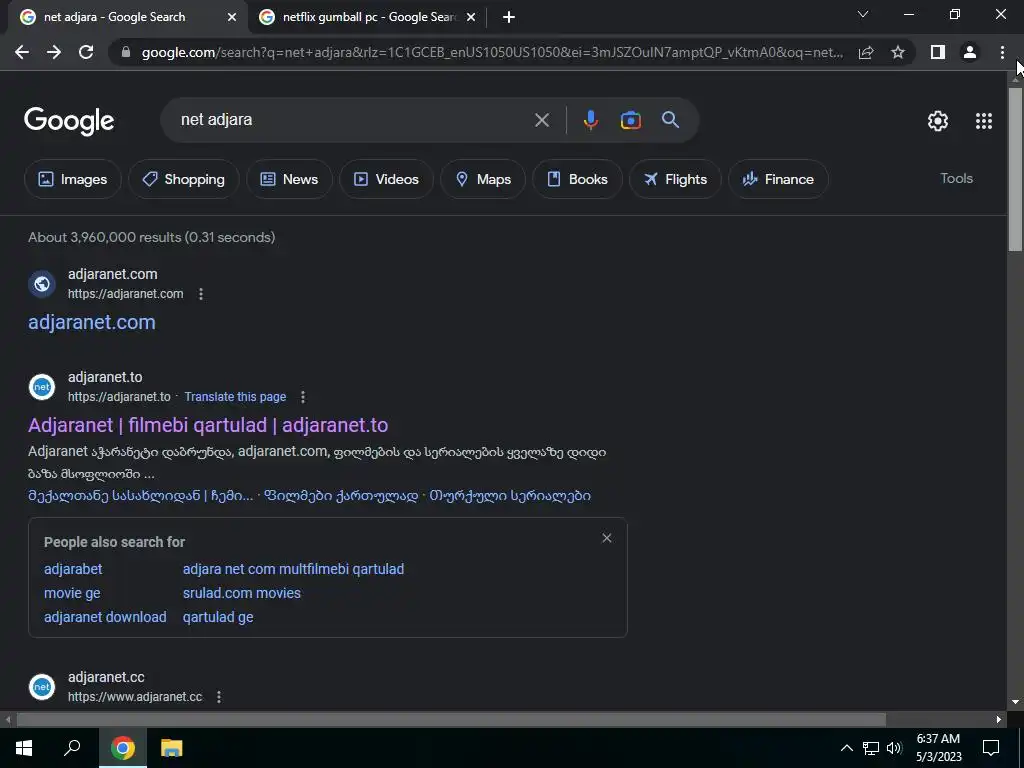Screen dimensions: 1024x768
Task: Expand search Tools options
Action: click(956, 178)
